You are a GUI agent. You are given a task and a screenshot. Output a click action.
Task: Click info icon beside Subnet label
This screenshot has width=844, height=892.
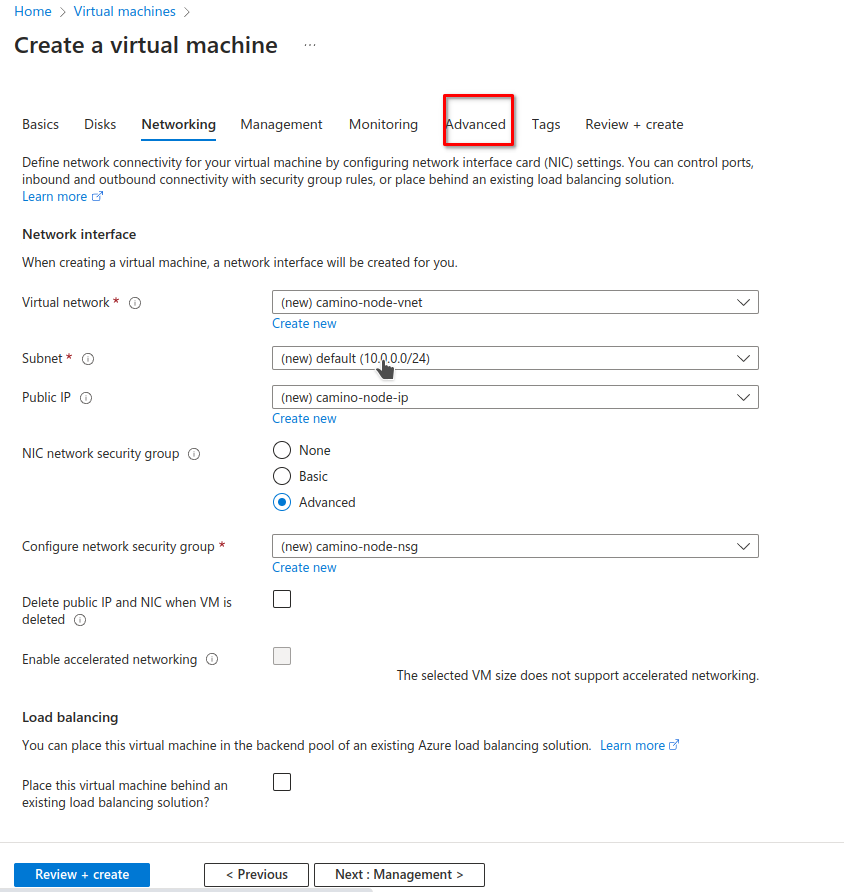(88, 359)
